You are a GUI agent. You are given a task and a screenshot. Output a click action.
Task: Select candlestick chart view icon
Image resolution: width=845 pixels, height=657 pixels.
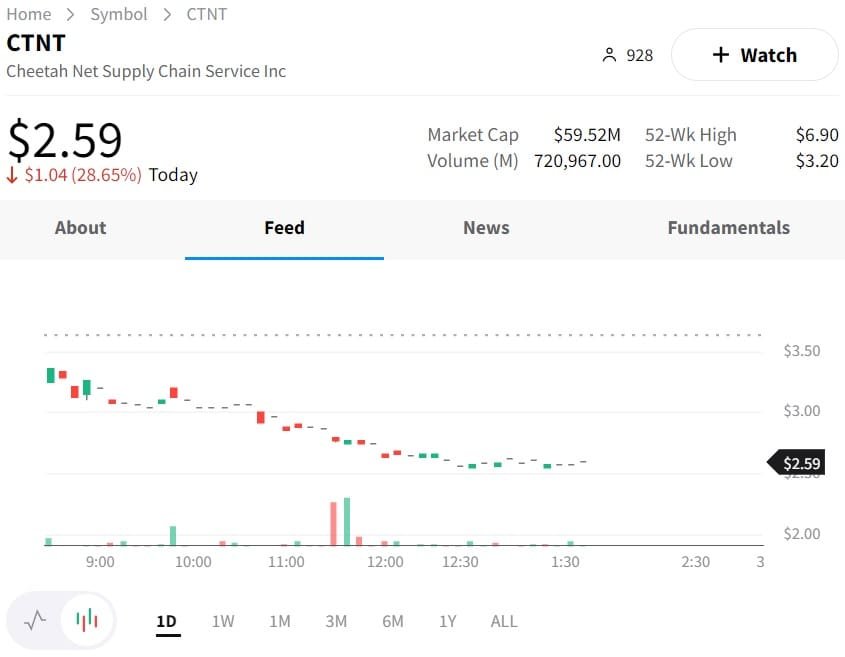(x=88, y=621)
